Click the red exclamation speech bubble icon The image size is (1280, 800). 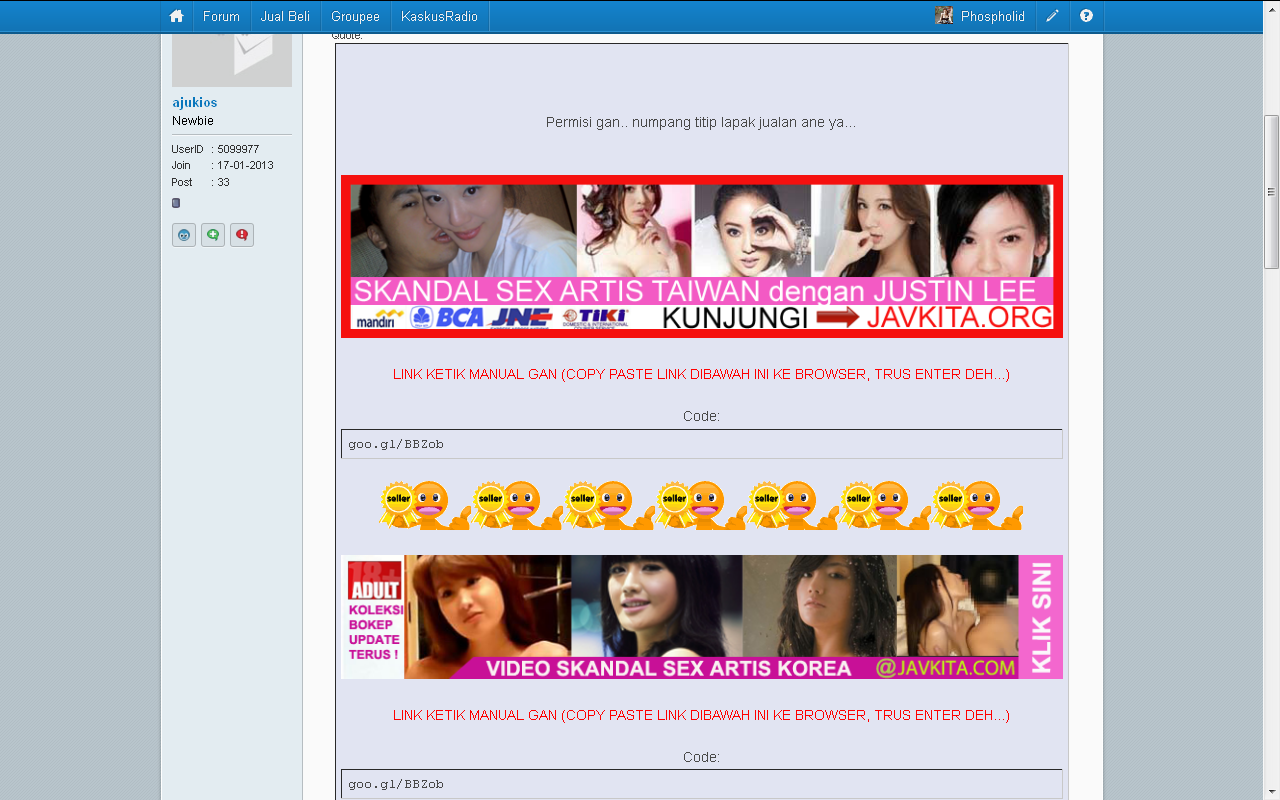[x=242, y=235]
